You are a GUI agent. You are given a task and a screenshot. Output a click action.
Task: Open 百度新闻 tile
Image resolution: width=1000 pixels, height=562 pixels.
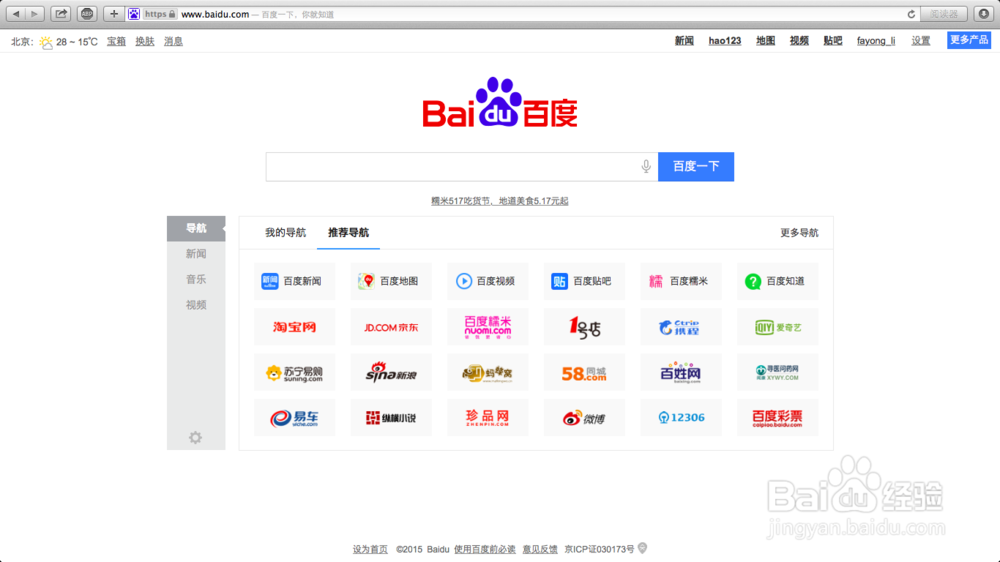pos(294,281)
